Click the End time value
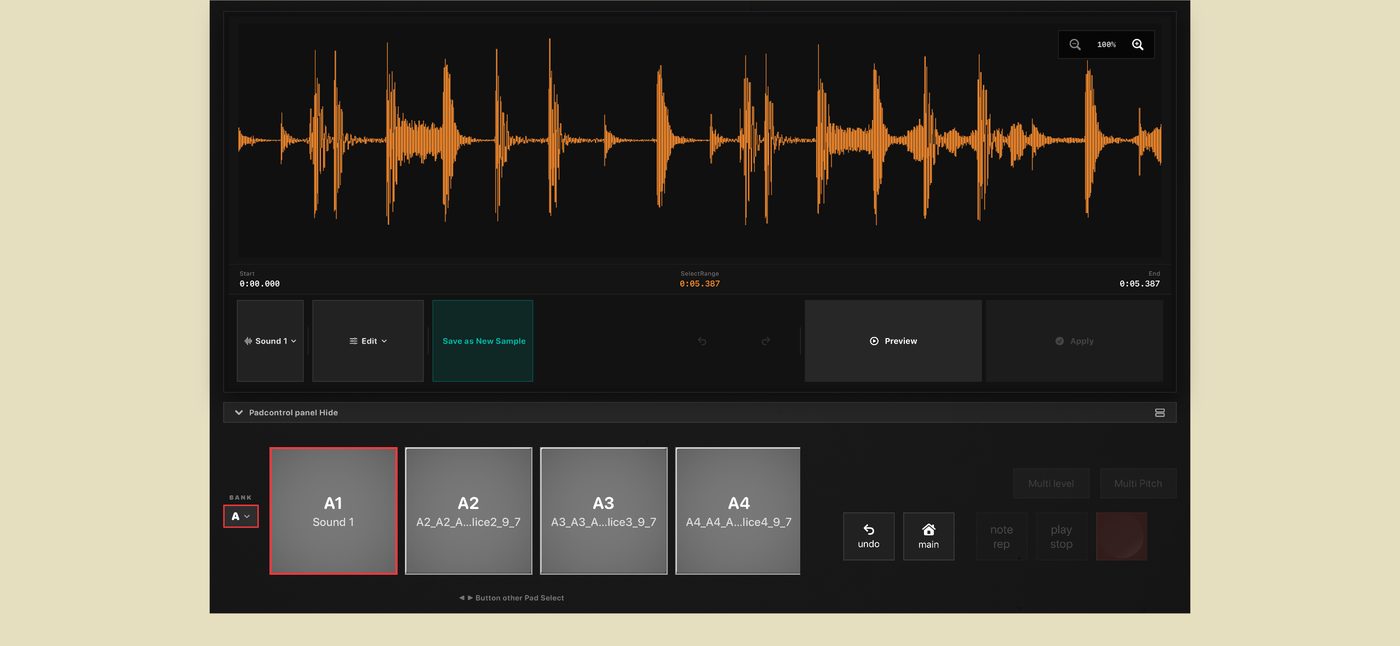This screenshot has height=646, width=1400. pos(1140,284)
